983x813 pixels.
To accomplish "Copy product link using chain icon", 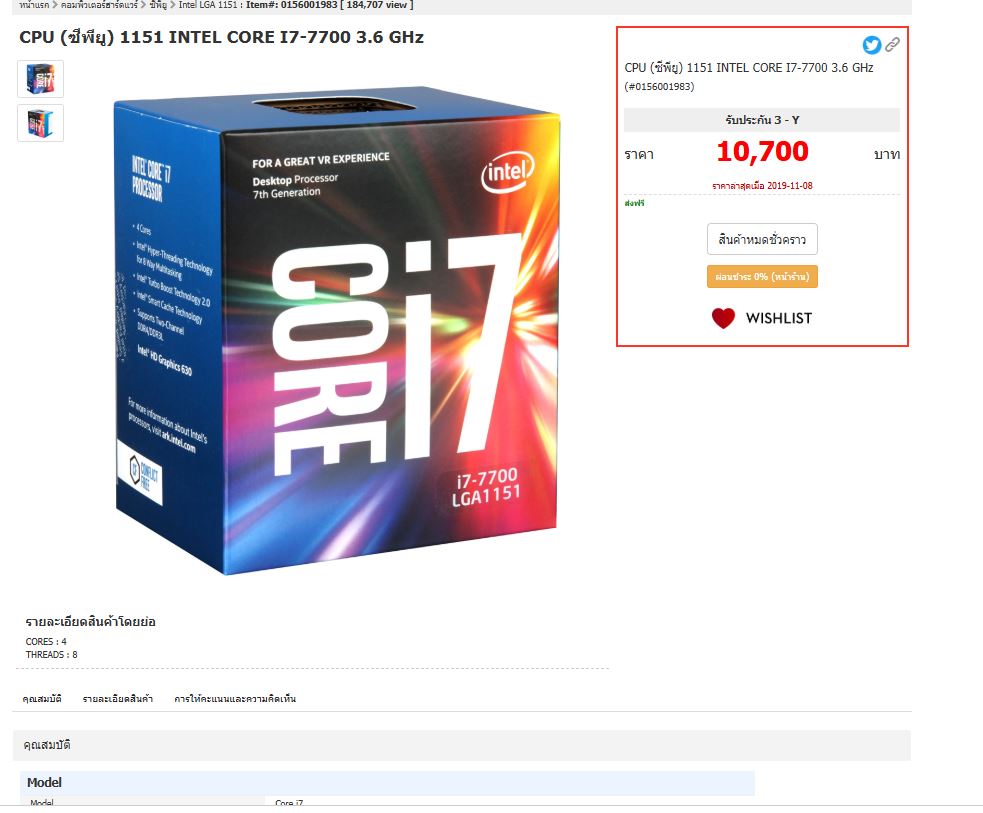I will pos(892,44).
